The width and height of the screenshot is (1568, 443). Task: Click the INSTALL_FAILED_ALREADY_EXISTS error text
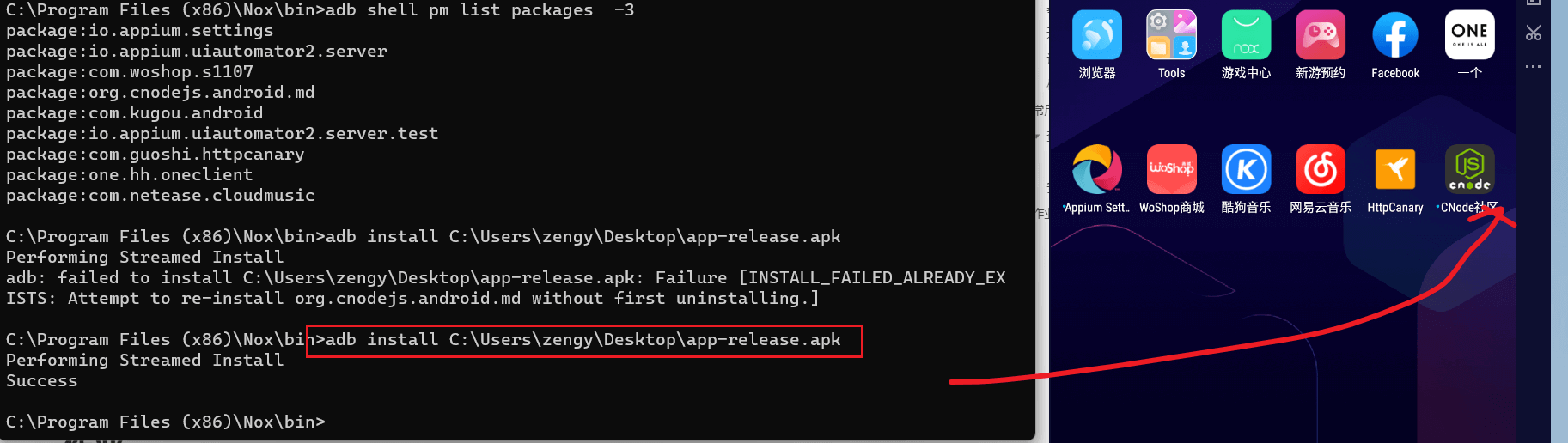871,277
